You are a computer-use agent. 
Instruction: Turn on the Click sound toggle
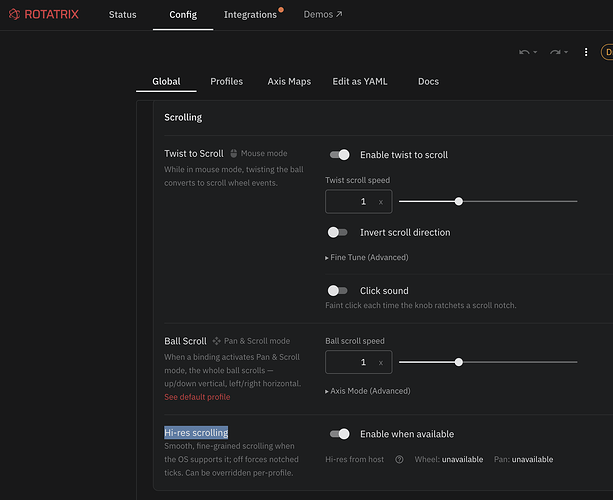[x=337, y=290]
